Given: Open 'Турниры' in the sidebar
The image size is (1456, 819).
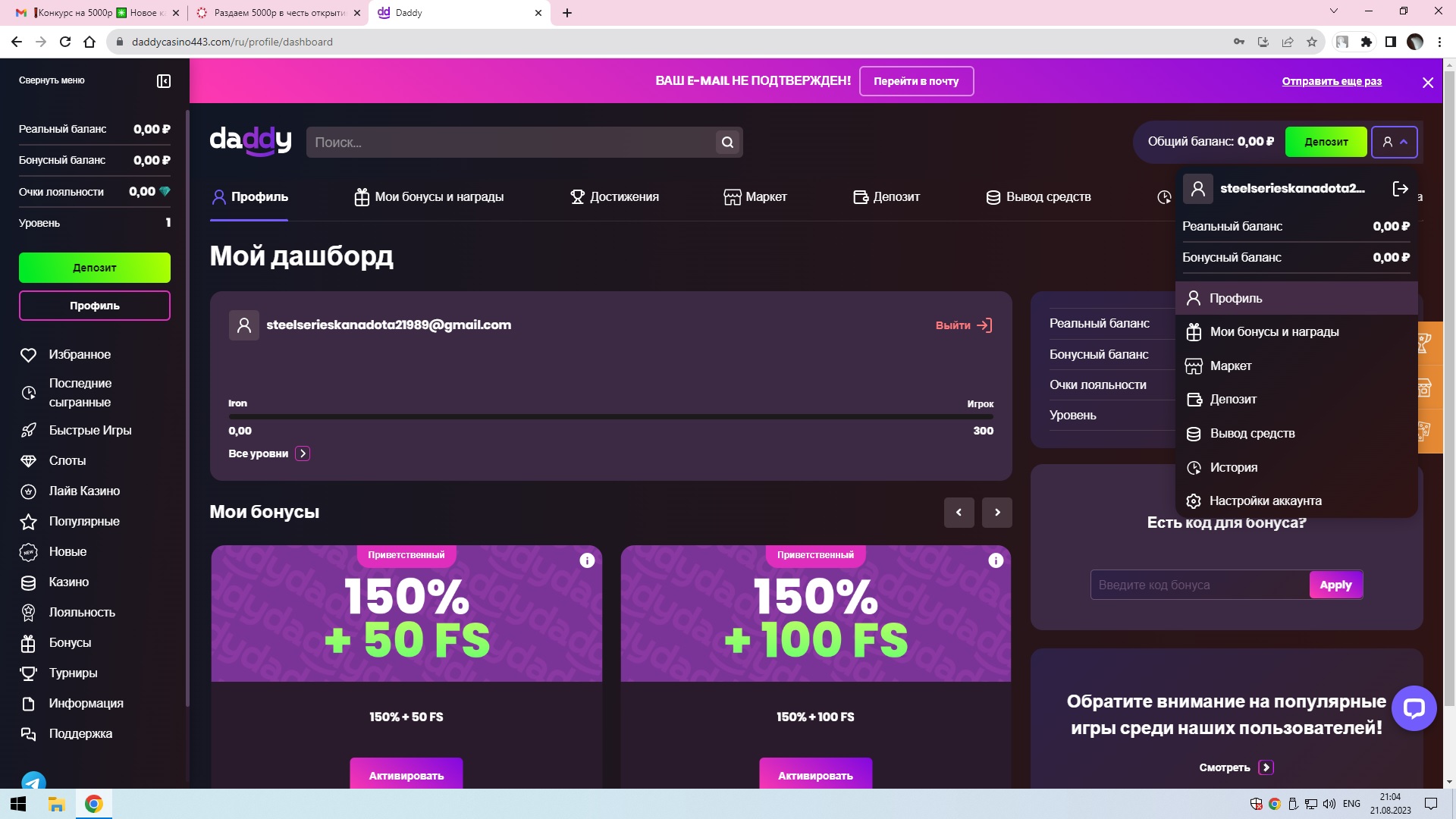Looking at the screenshot, I should [58, 673].
